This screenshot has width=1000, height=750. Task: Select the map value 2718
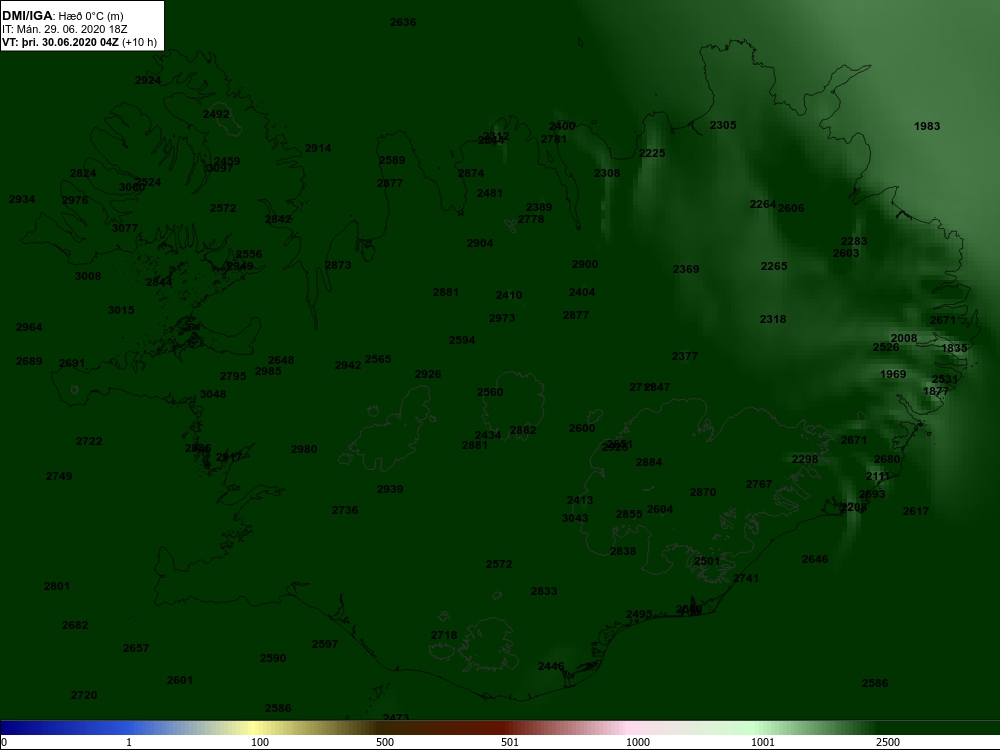pyautogui.click(x=444, y=635)
